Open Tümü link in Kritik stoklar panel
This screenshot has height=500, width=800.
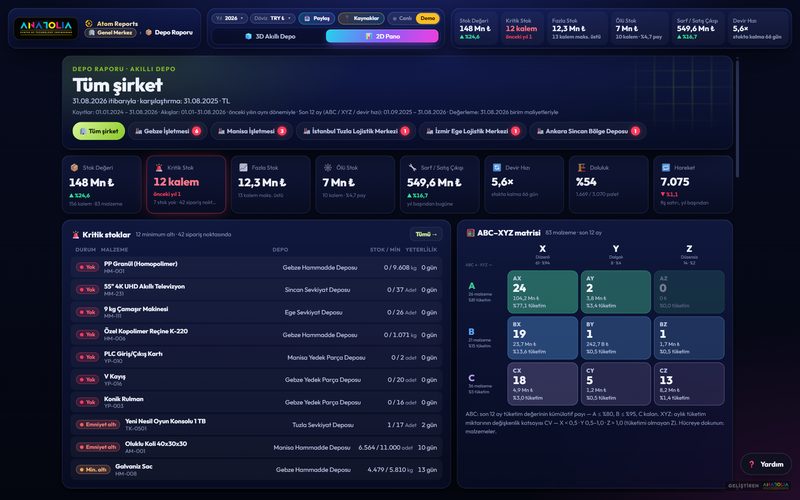point(426,234)
